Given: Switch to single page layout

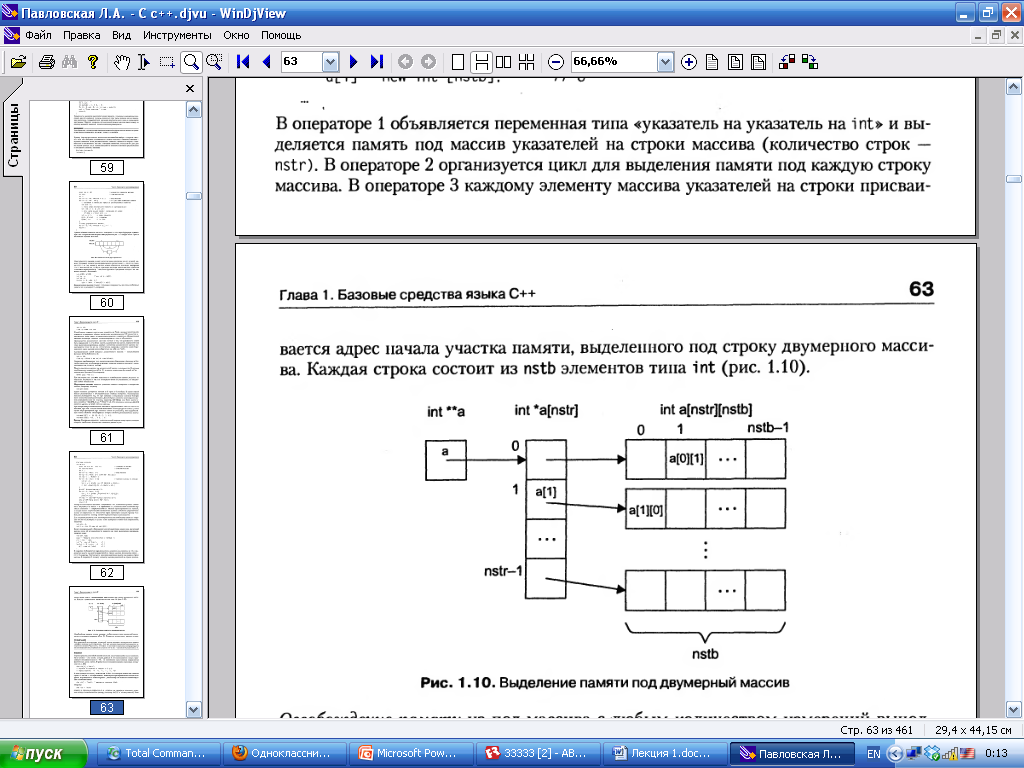Looking at the screenshot, I should 458,62.
